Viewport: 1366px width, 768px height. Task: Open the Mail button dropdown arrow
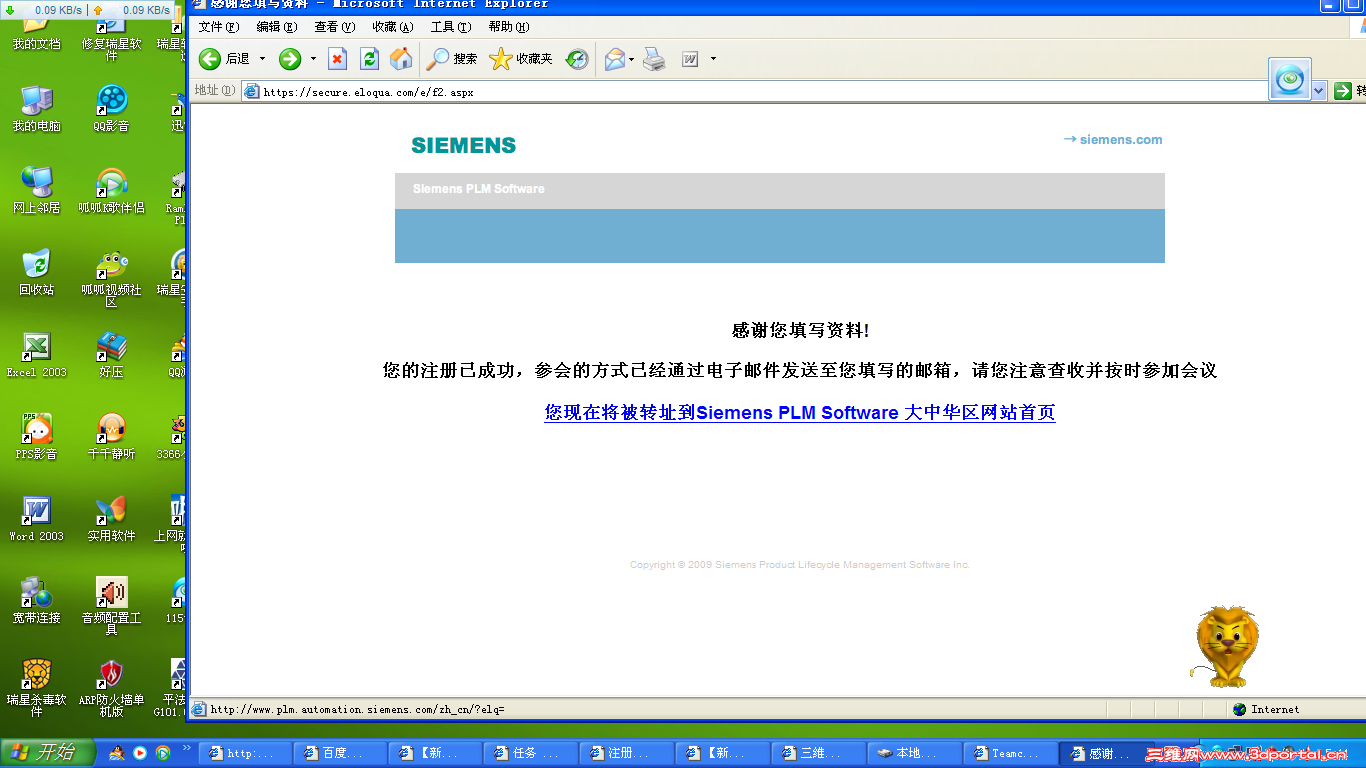[632, 59]
